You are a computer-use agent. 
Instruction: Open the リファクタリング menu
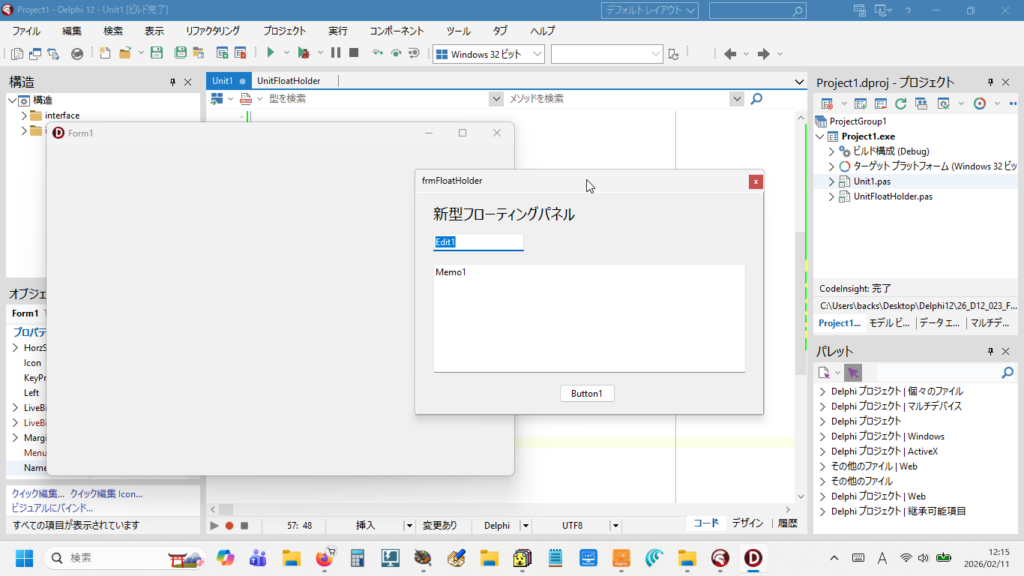(212, 31)
